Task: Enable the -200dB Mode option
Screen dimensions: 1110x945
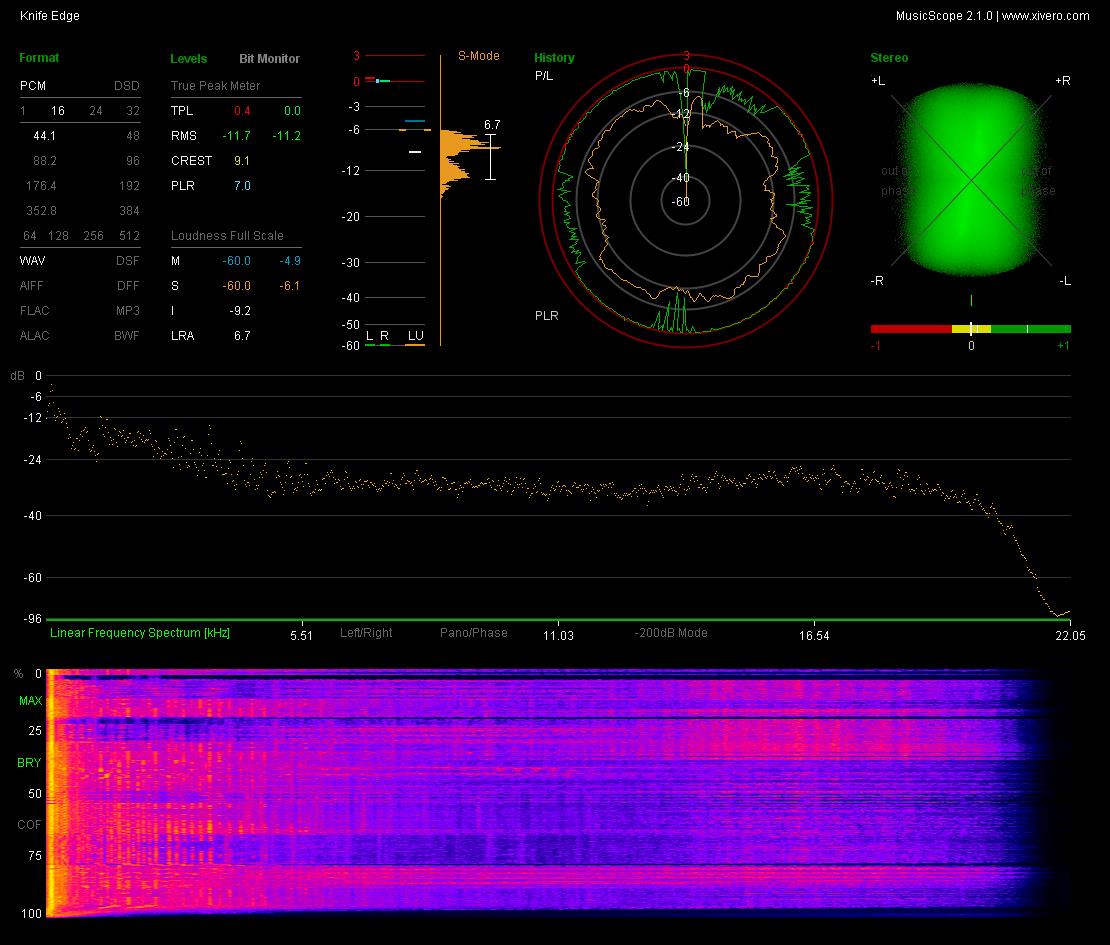Action: tap(671, 633)
